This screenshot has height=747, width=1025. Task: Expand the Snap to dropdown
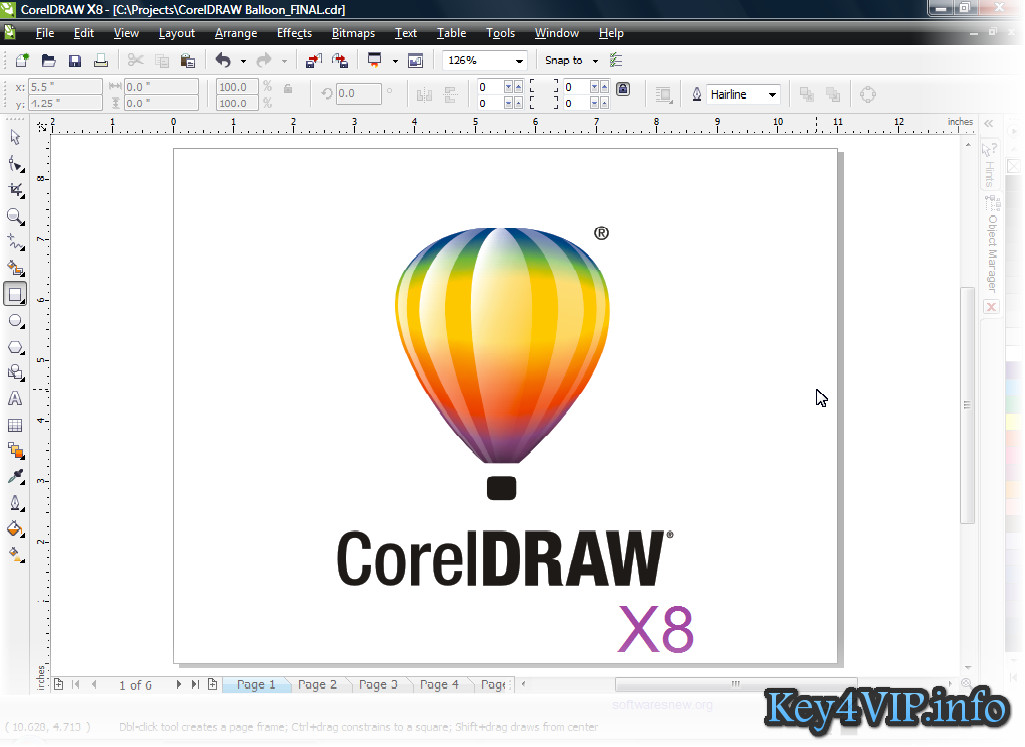[x=595, y=61]
